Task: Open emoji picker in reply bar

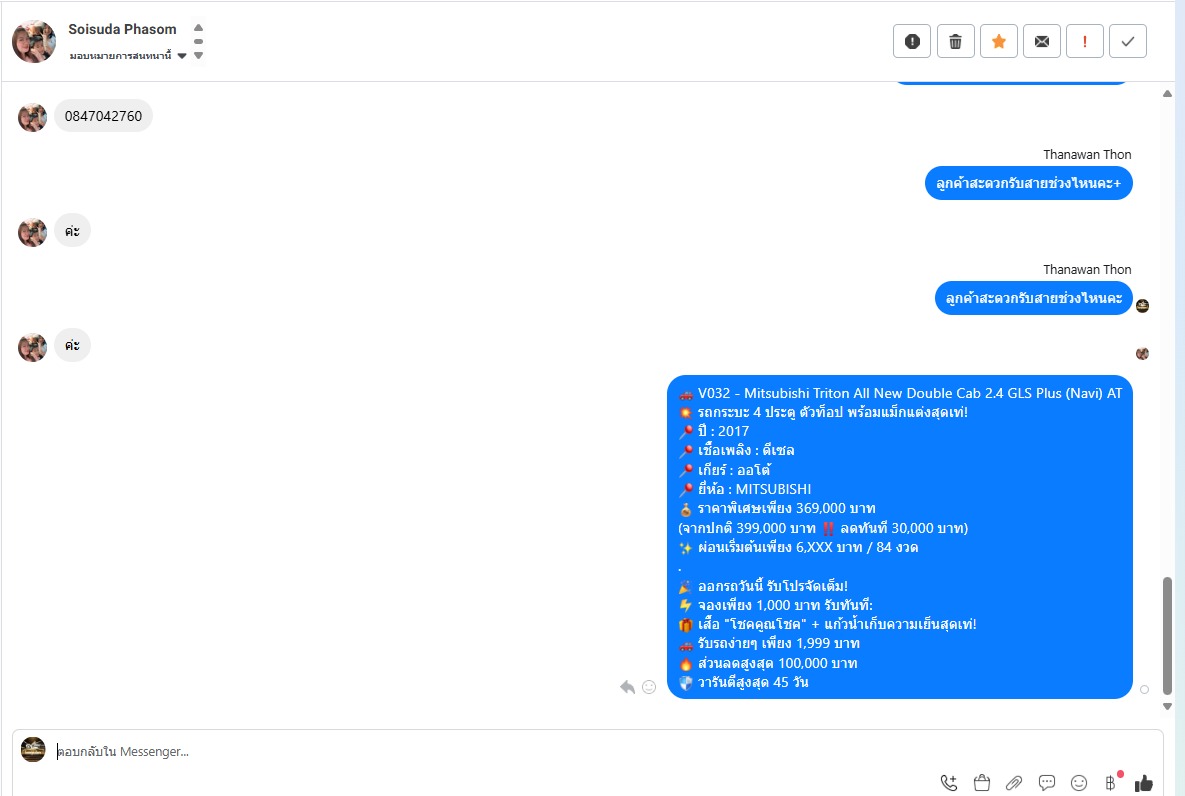Action: [x=1079, y=783]
